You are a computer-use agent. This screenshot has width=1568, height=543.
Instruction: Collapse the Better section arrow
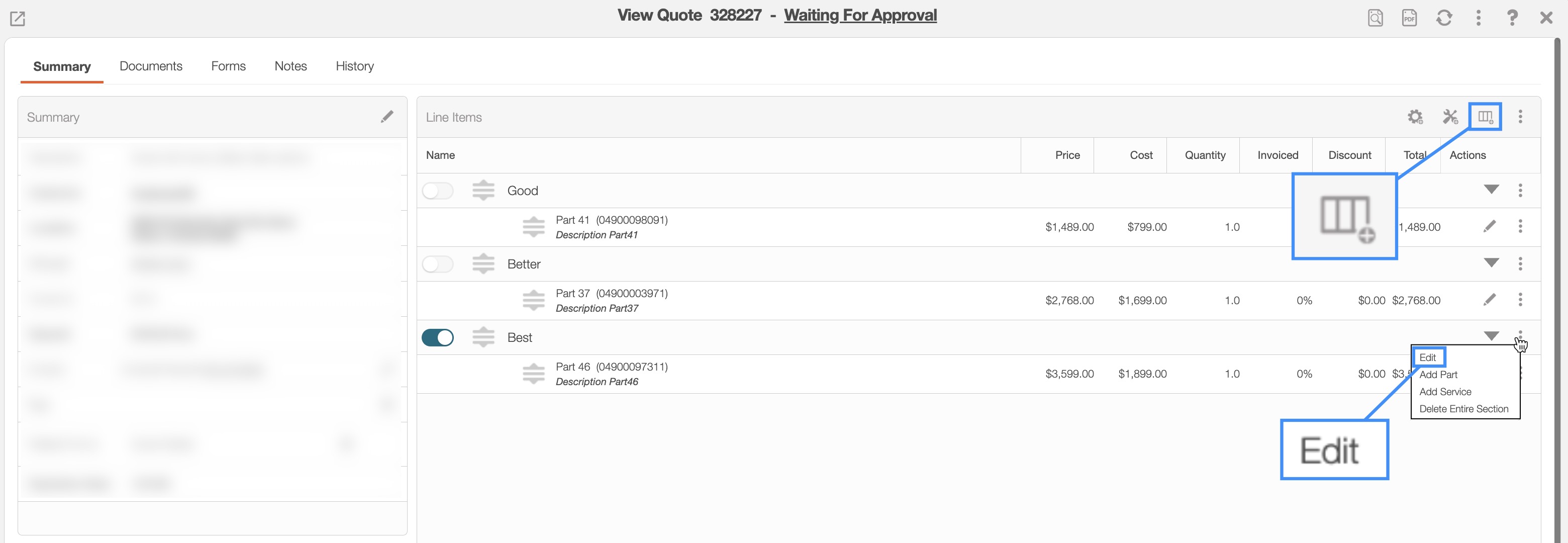(1491, 263)
